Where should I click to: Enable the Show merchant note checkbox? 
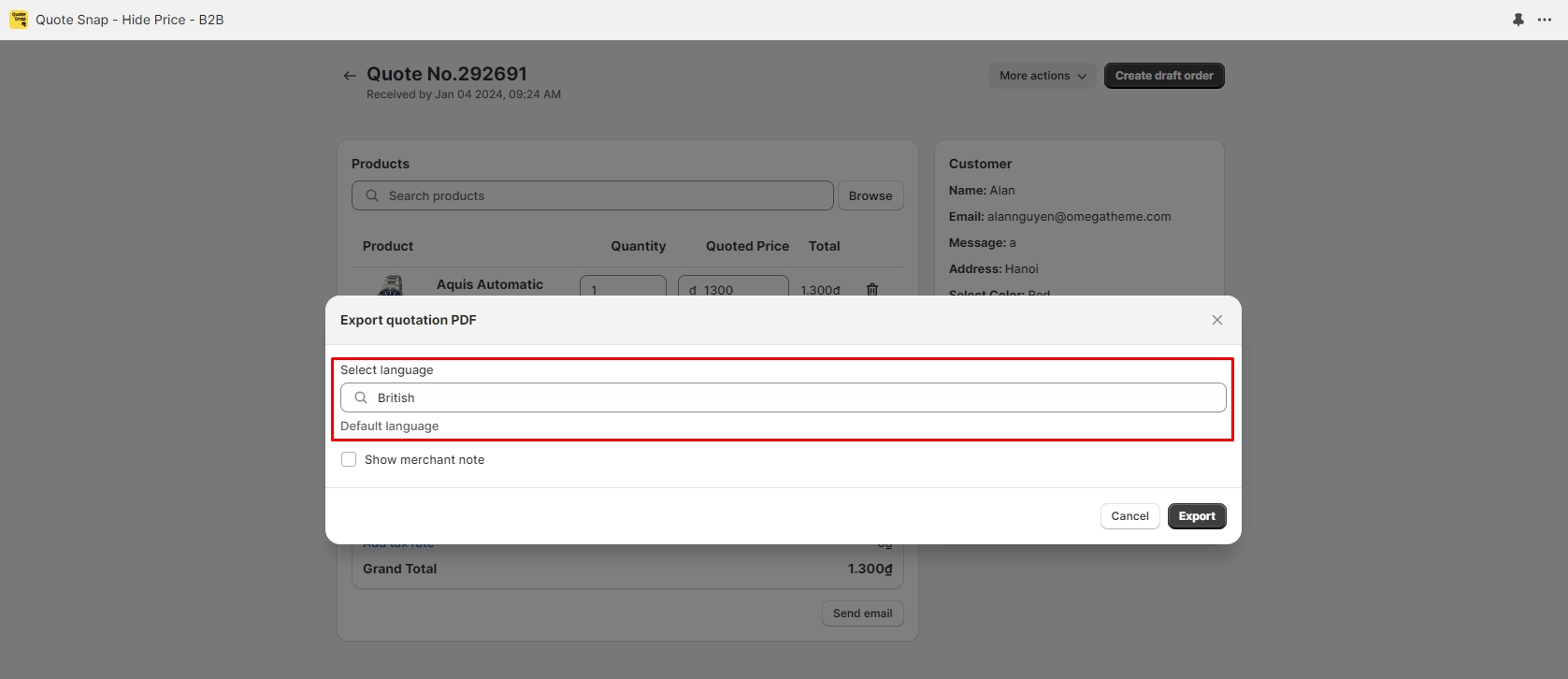pos(349,459)
